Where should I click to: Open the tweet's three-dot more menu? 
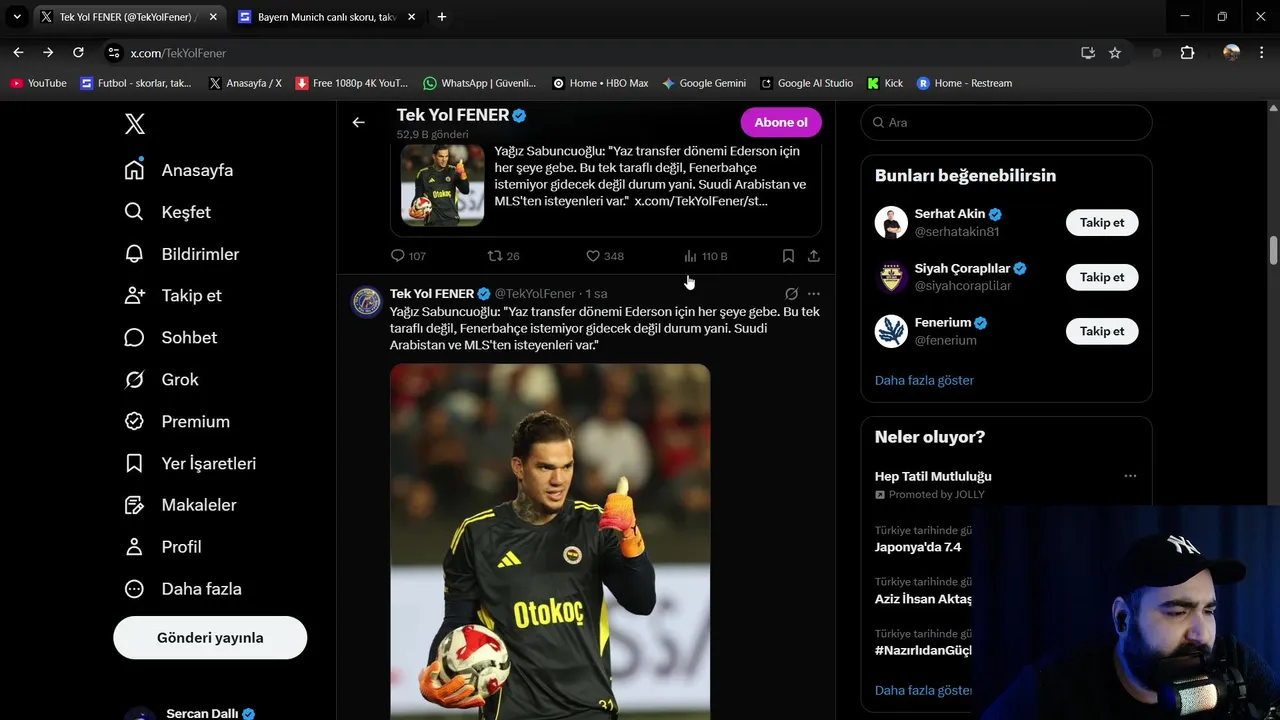click(814, 294)
